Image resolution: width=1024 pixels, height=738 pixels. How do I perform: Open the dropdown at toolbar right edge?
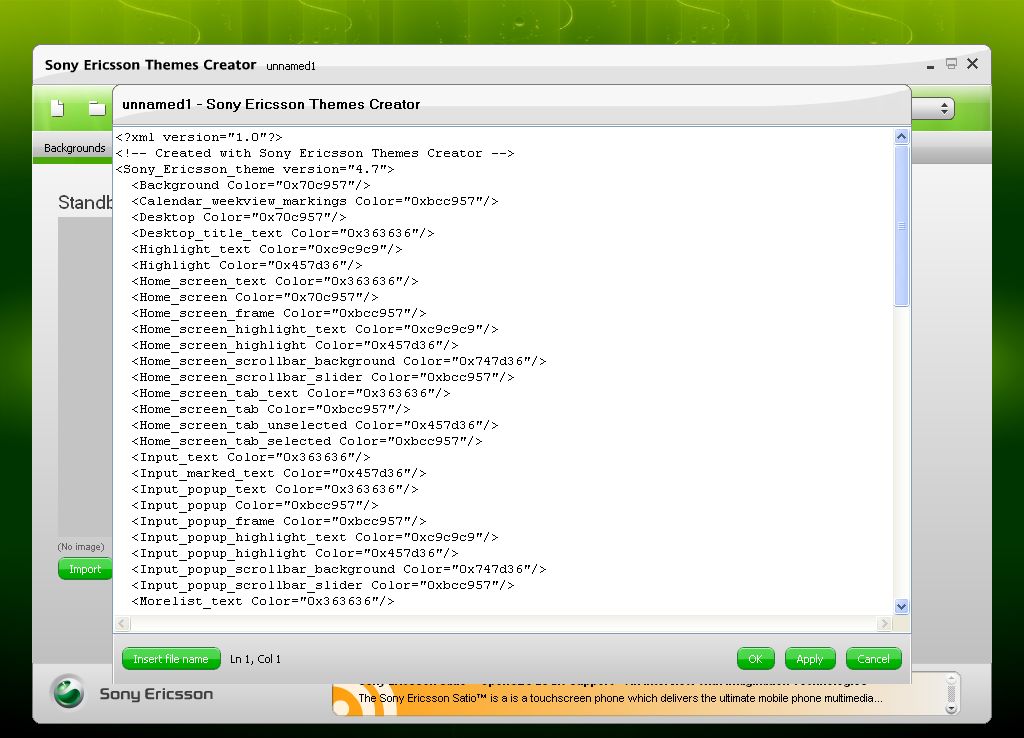tap(944, 108)
